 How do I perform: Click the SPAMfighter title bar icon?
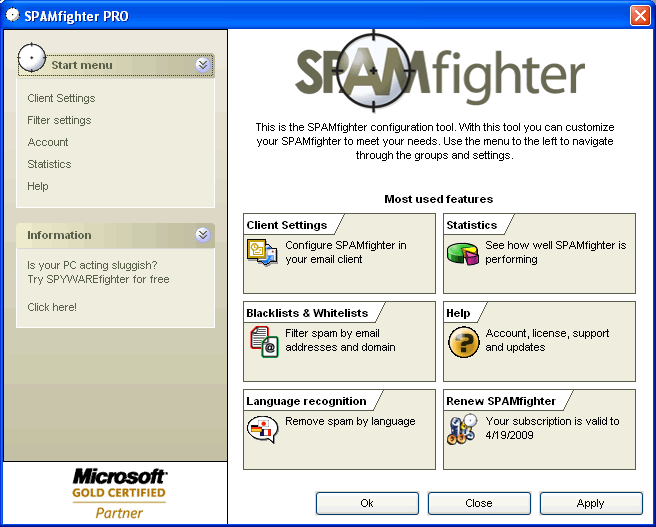[13, 15]
